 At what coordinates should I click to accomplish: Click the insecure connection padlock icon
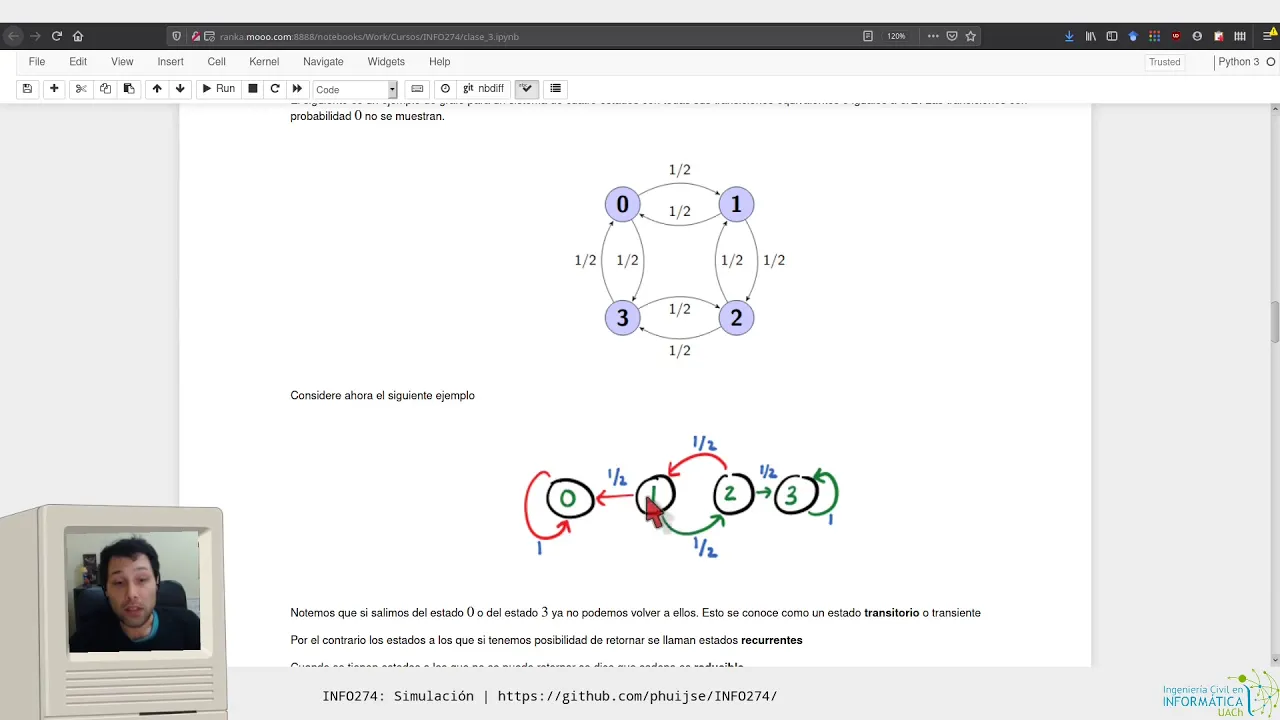[195, 36]
